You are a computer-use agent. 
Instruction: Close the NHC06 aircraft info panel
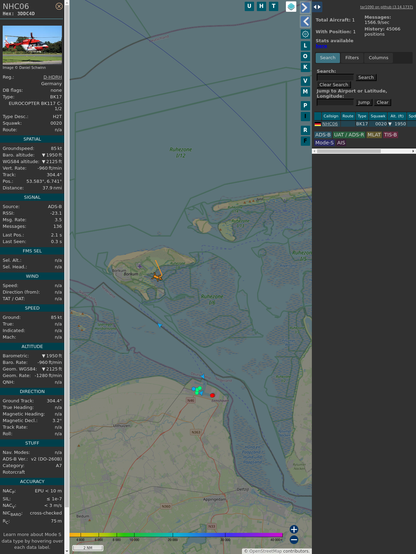59,6
